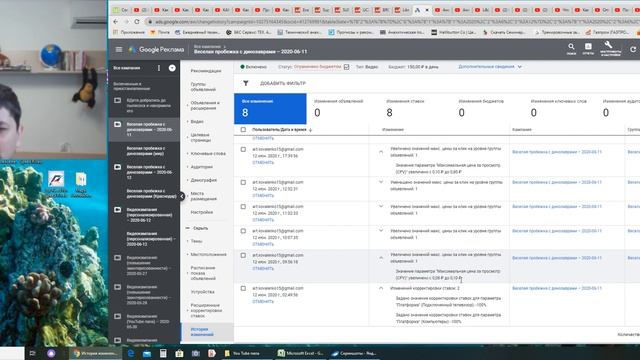
Task: Open the folder shortcut on the desktop
Action: point(81,184)
